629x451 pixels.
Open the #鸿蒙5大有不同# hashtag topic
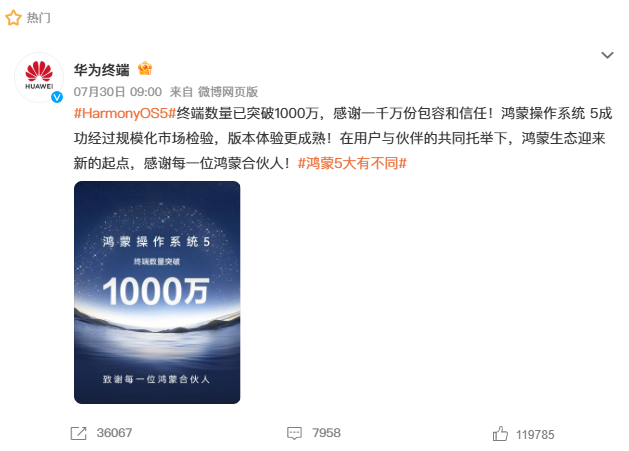(352, 163)
